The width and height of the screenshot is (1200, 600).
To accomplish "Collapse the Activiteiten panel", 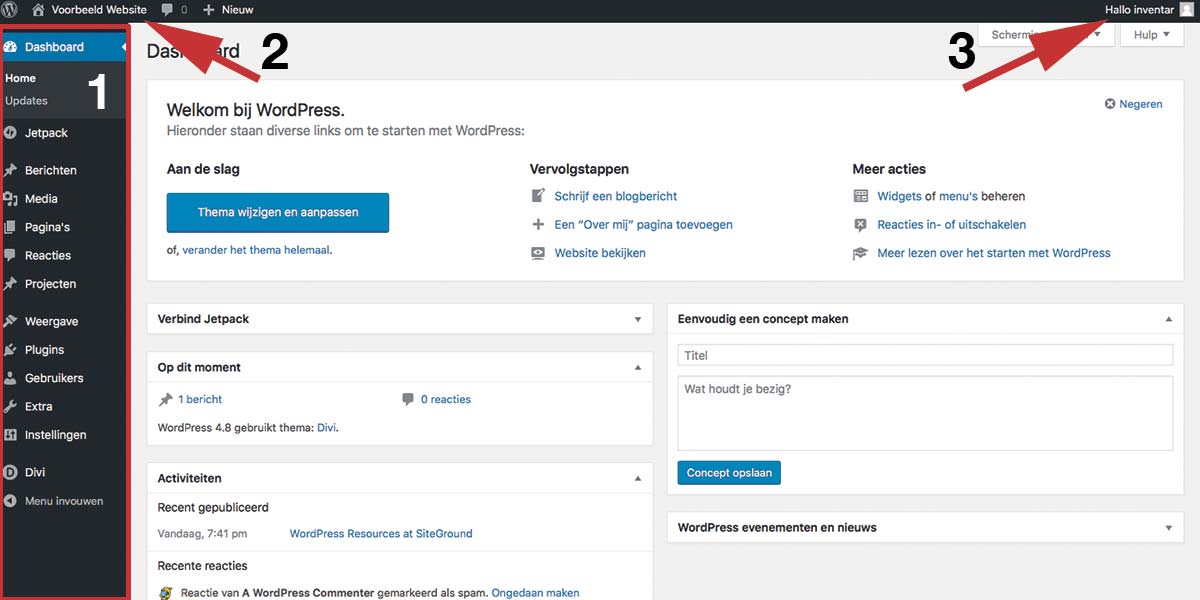I will pos(638,479).
